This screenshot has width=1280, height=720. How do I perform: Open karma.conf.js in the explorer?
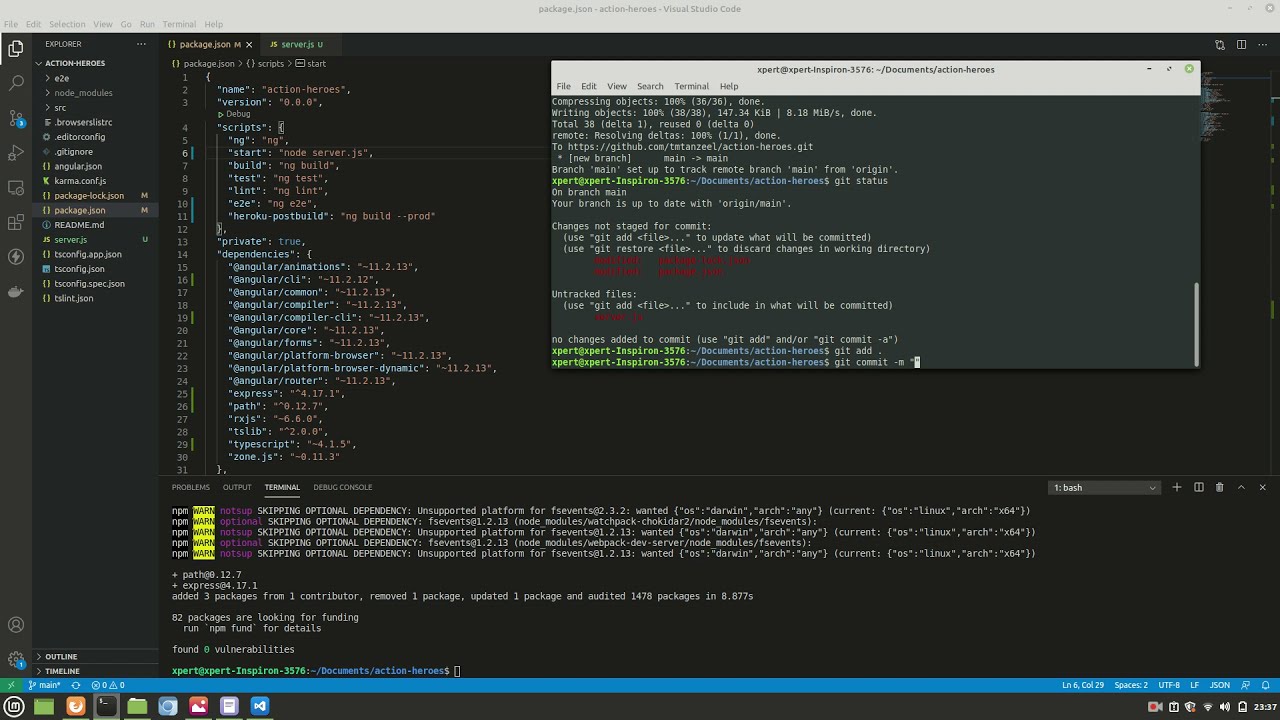click(x=80, y=181)
